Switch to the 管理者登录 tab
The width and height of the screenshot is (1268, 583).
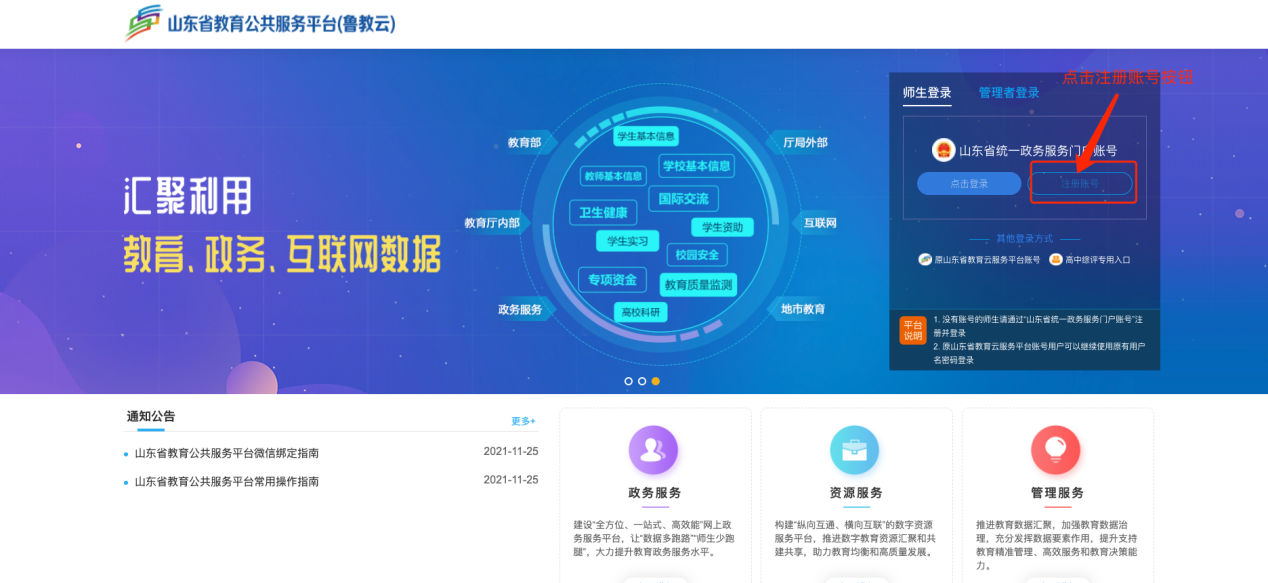coord(1009,93)
